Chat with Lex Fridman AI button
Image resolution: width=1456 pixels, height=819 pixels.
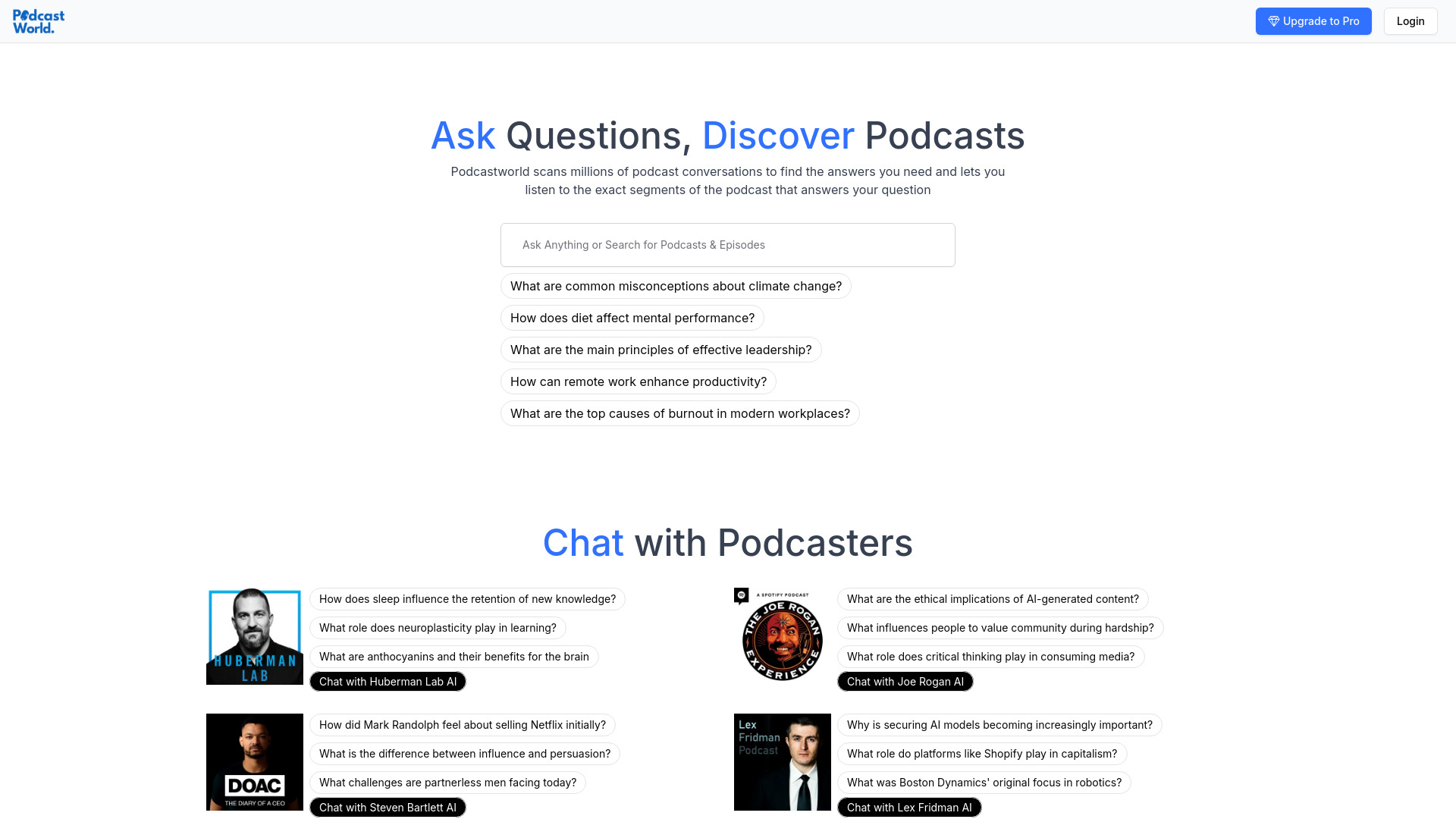909,807
